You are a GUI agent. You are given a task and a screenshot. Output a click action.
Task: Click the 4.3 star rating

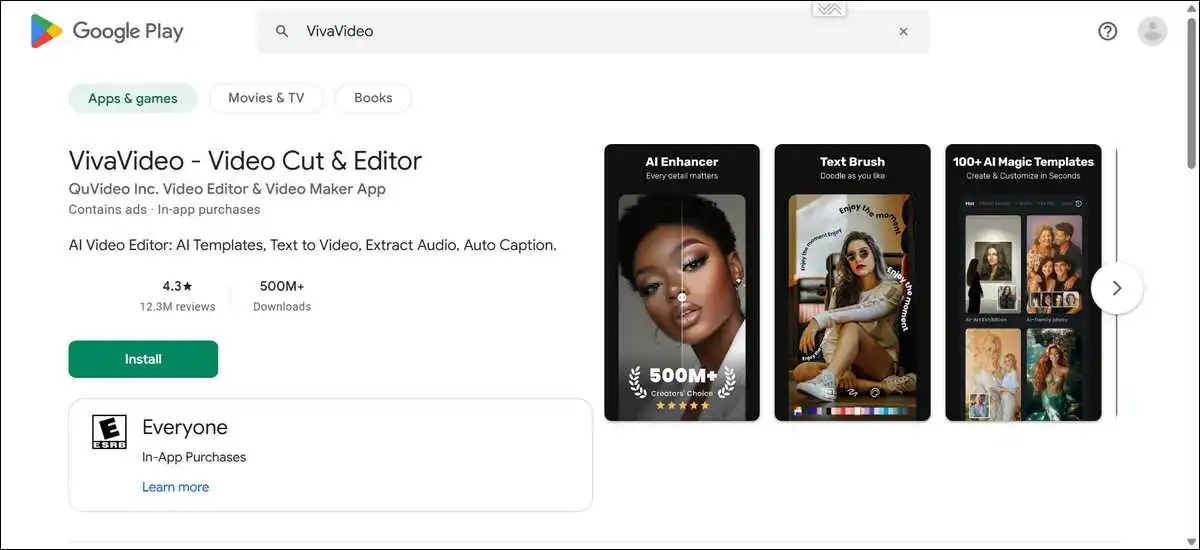pos(177,286)
